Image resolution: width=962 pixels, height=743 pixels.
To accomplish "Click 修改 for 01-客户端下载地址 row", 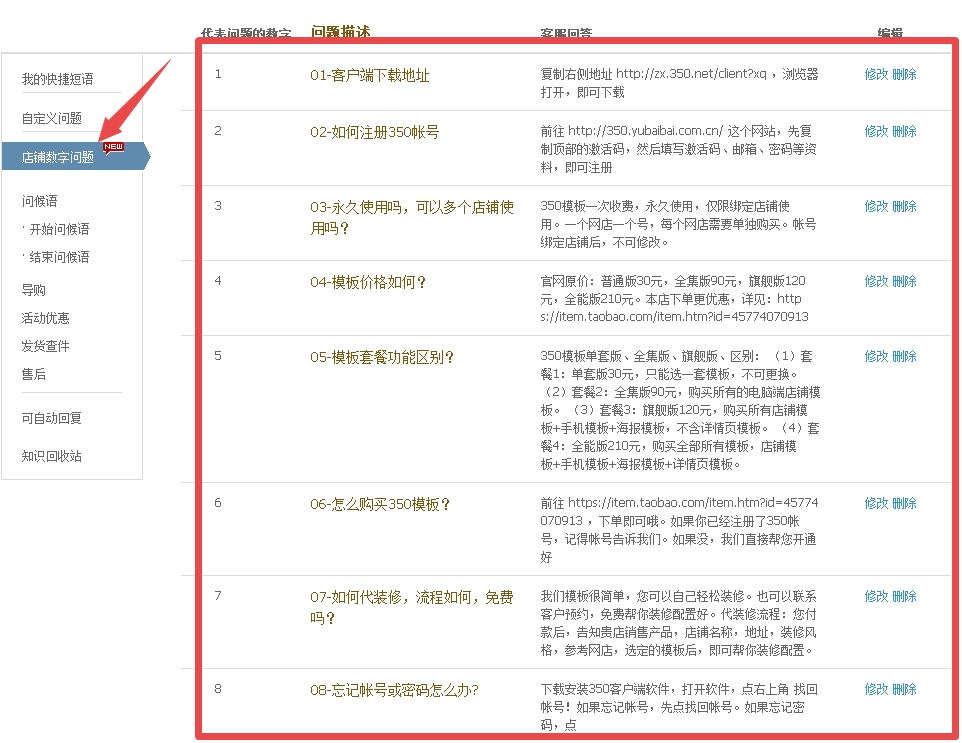I will pos(876,74).
